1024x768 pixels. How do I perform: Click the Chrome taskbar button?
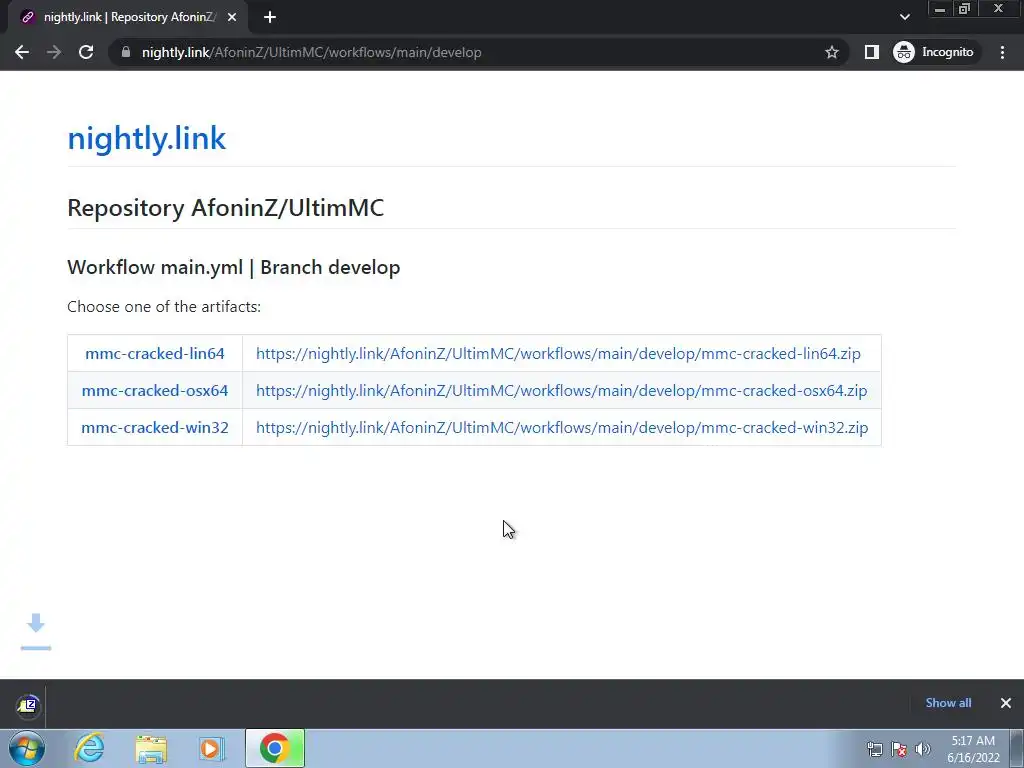point(275,748)
